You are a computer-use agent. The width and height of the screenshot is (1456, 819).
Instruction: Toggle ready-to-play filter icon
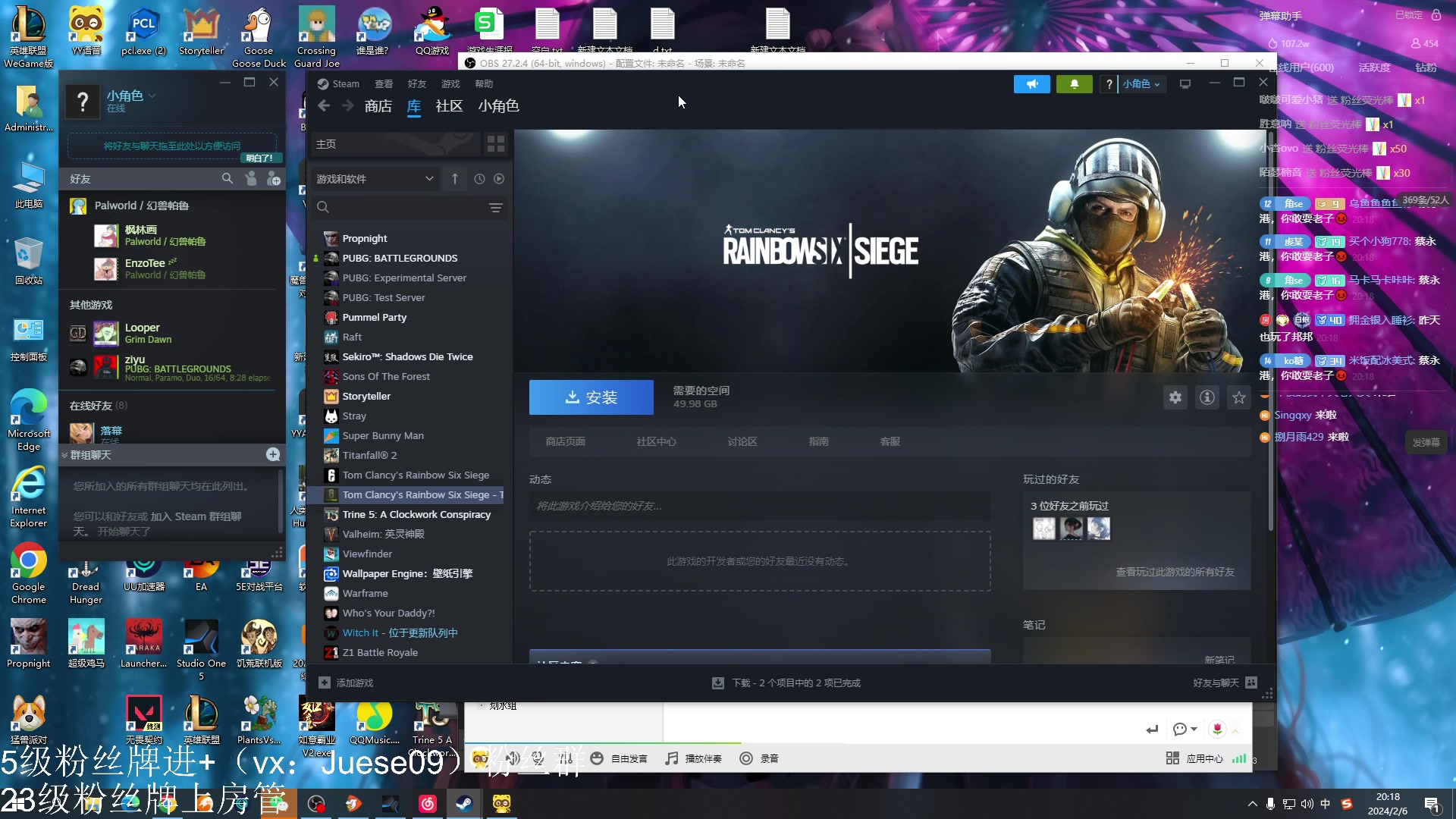pos(499,179)
